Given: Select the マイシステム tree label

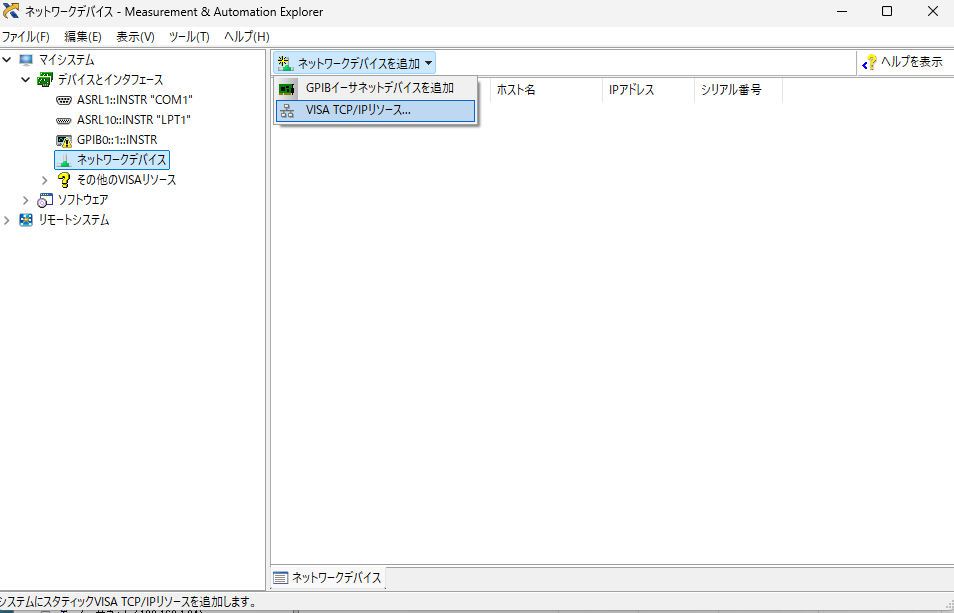Looking at the screenshot, I should [x=66, y=60].
